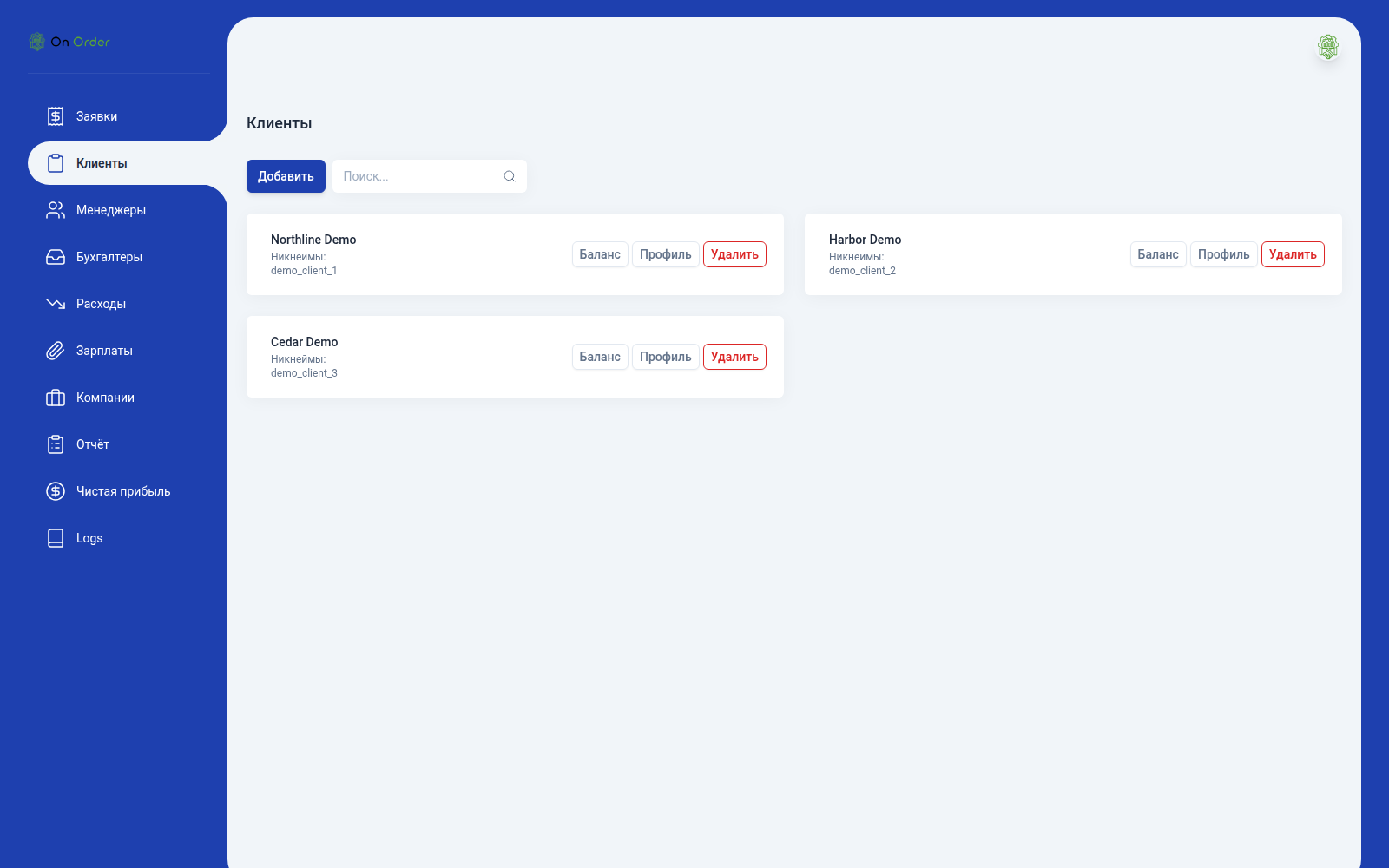Open the Зарплаты page
The height and width of the screenshot is (868, 1389).
pos(128,351)
